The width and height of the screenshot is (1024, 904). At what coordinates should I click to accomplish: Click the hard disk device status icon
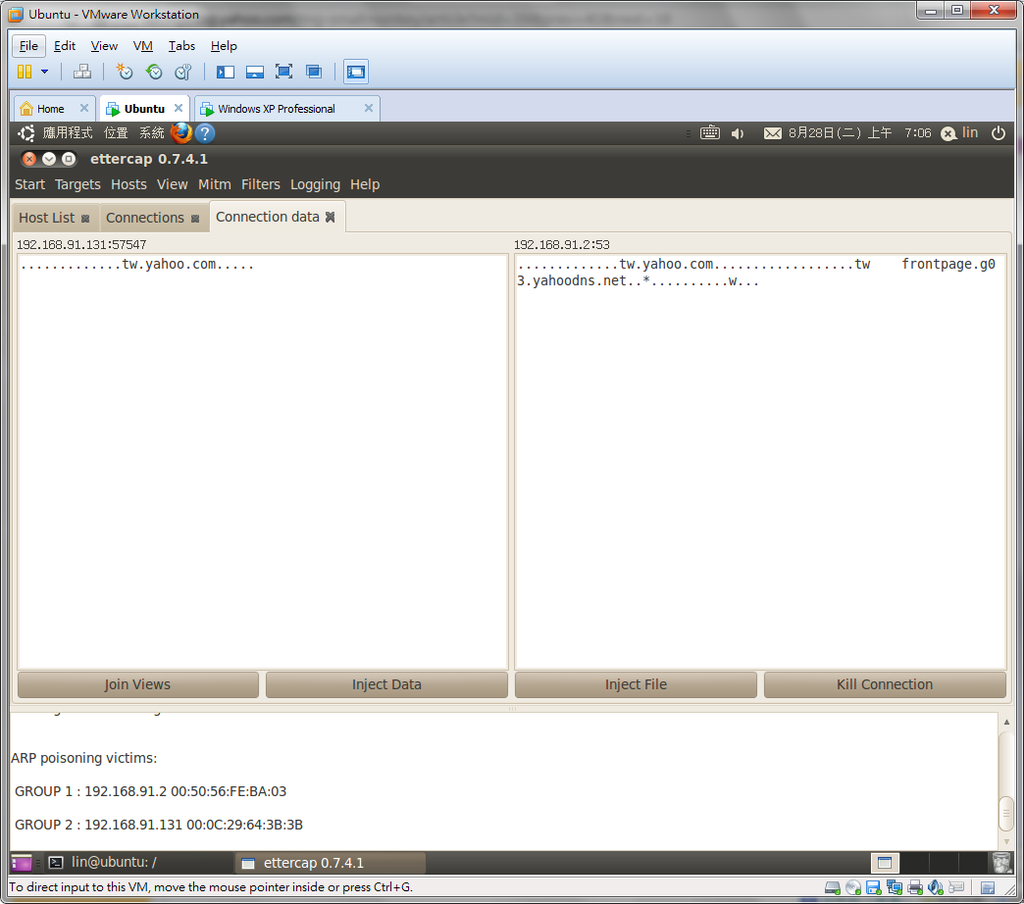tap(832, 888)
